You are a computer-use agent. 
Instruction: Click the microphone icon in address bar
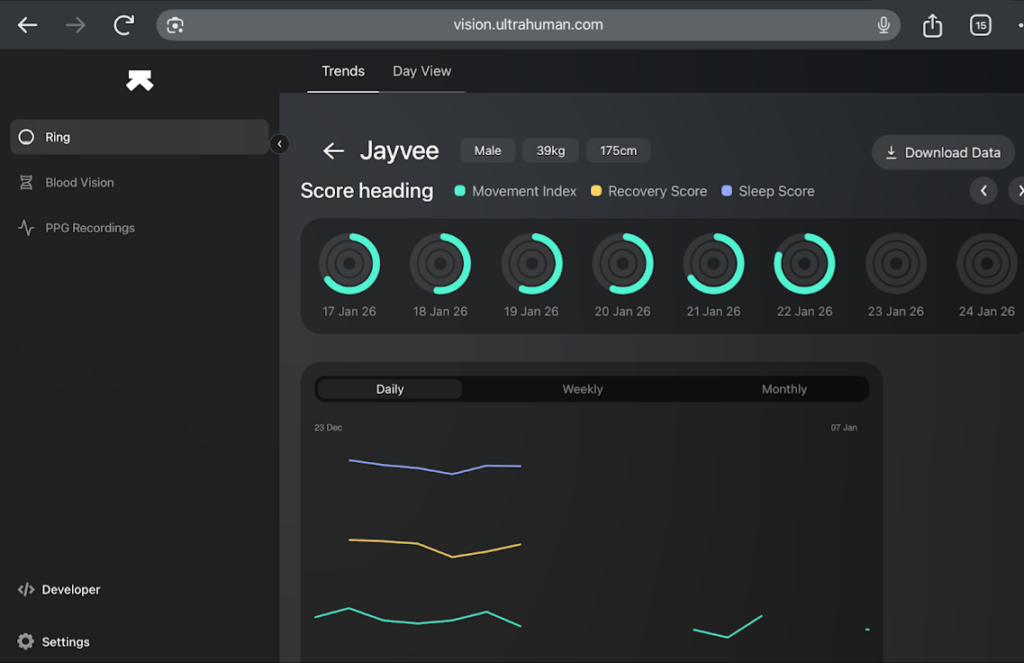(883, 25)
